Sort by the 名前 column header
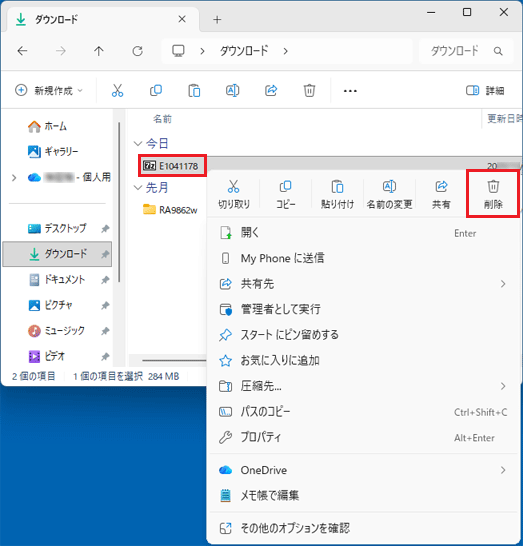Viewport: 523px width, 546px height. click(162, 119)
